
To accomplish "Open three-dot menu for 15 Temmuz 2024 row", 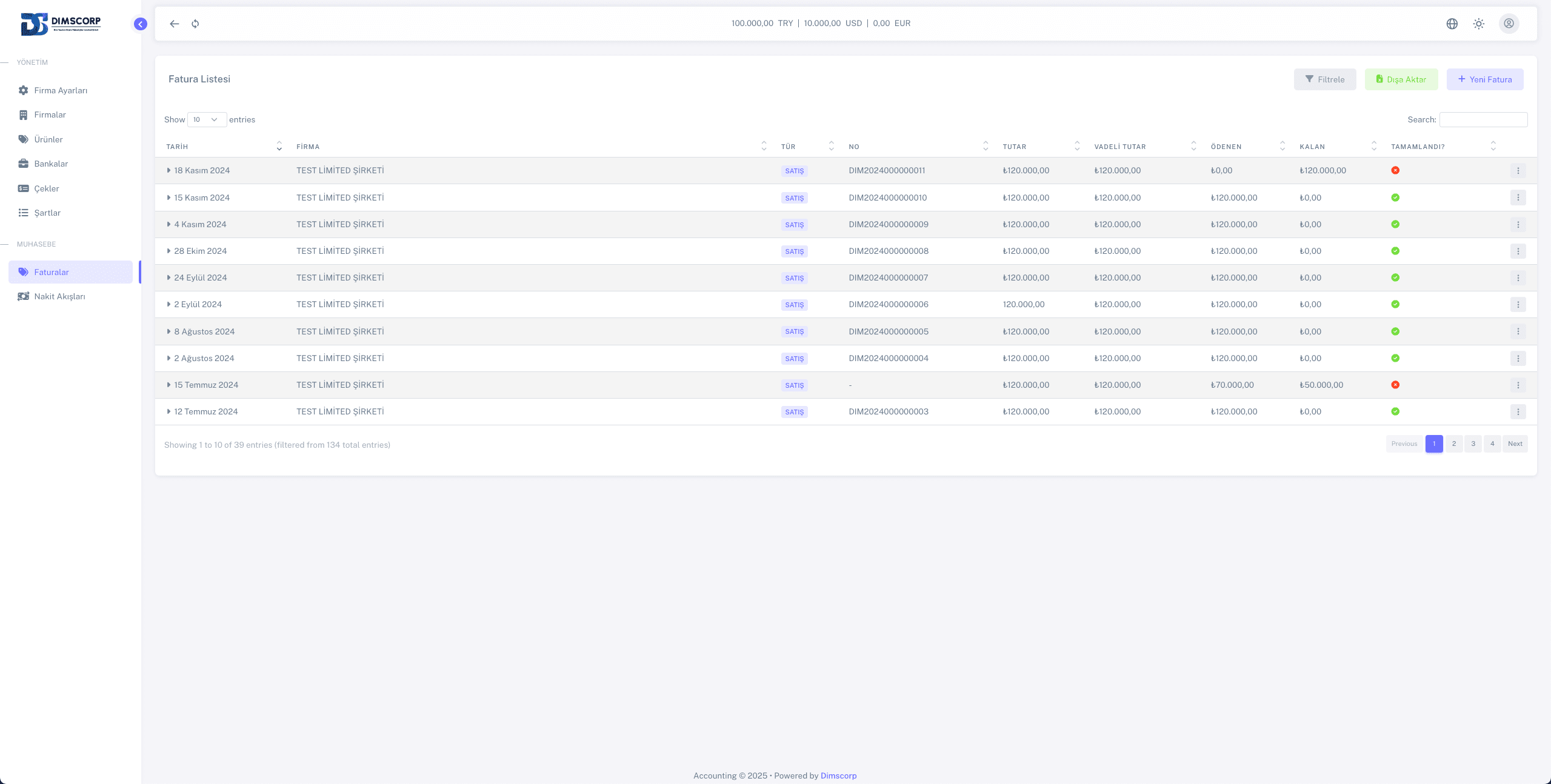I will (x=1518, y=385).
